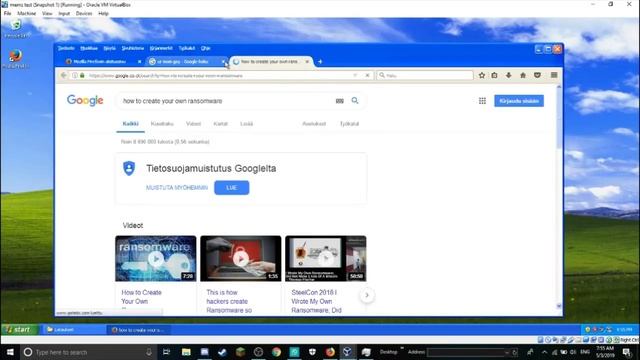Click the Minecraft block taskbar icon
Viewport: 640px width, 360px height.
240,352
